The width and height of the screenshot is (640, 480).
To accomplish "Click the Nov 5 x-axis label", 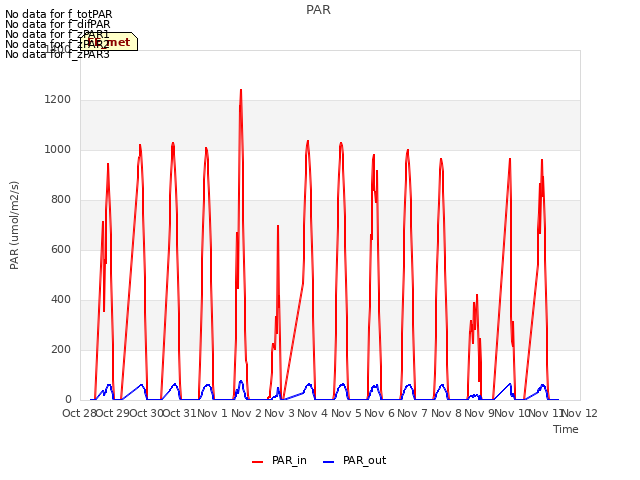I will 346,413.
